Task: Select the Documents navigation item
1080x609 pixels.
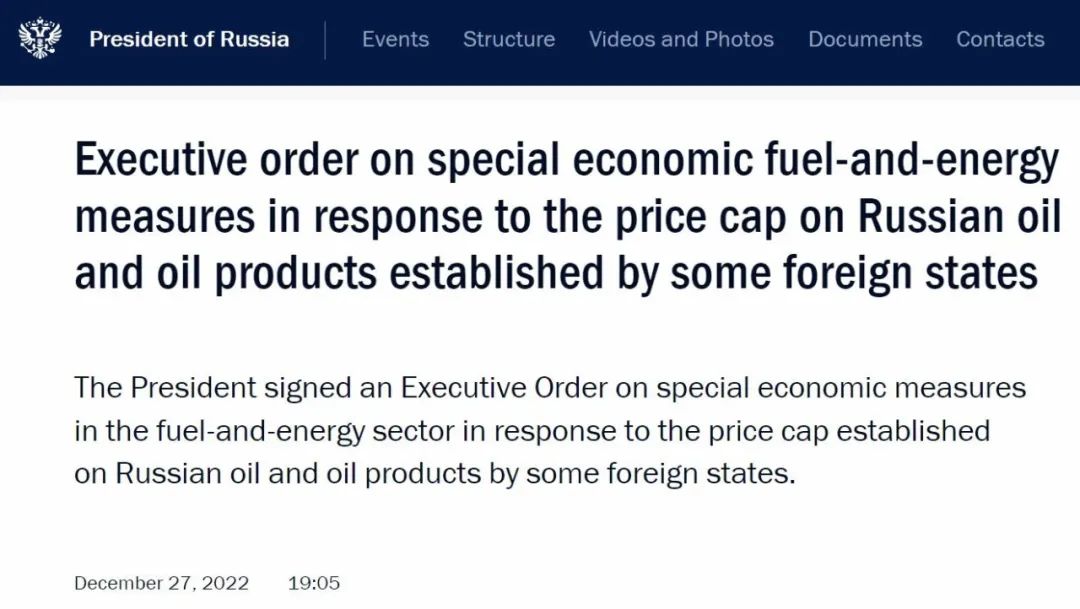Action: [x=865, y=39]
